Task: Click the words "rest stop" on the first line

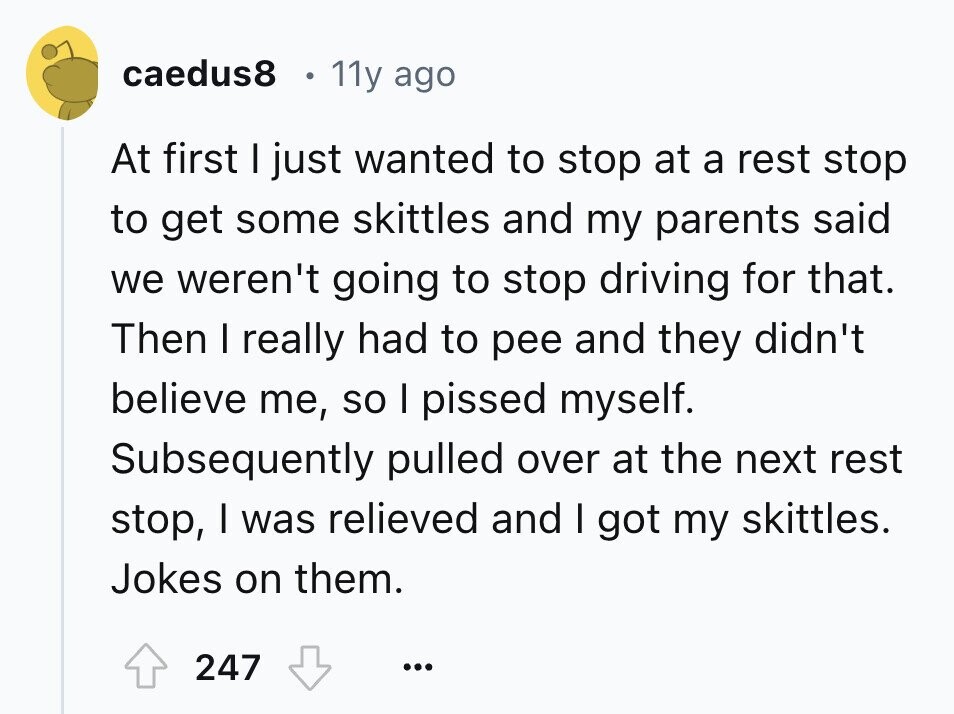Action: 822,160
